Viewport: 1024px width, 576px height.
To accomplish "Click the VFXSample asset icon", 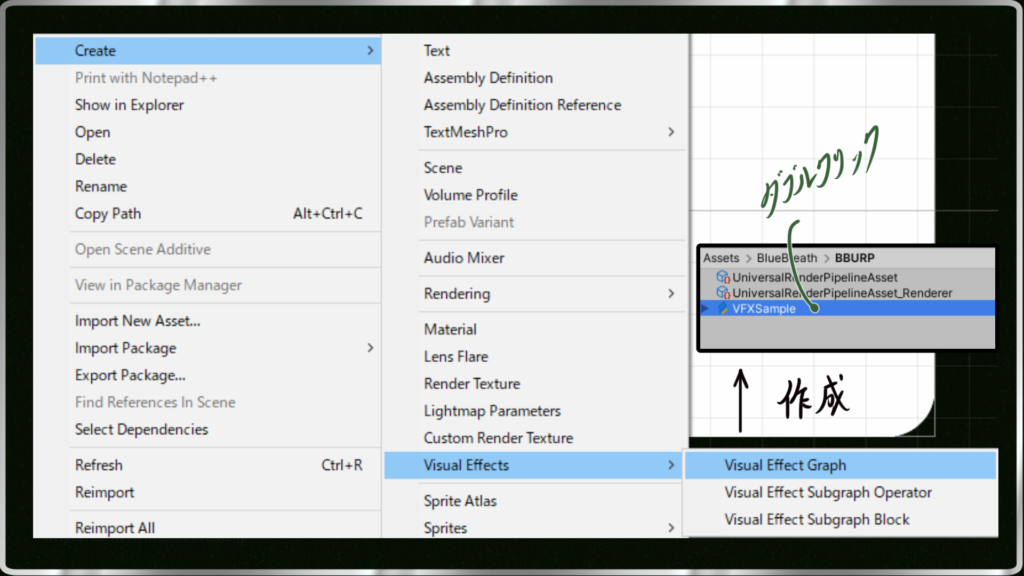I will pyautogui.click(x=724, y=309).
